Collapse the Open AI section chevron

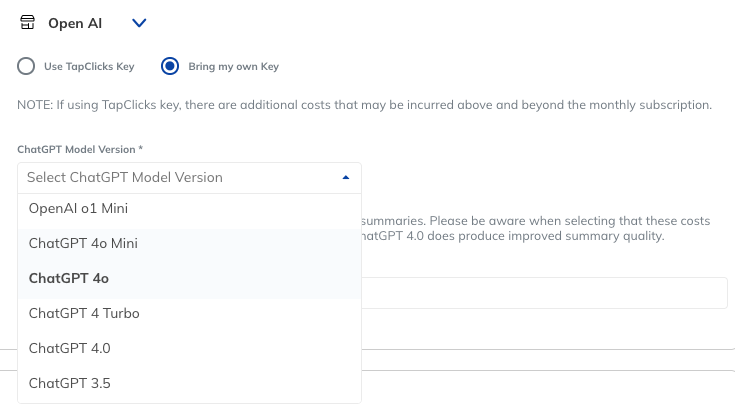tap(139, 23)
